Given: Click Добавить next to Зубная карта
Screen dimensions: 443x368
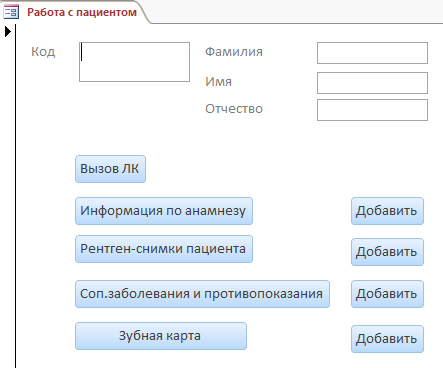Looking at the screenshot, I should (x=387, y=339).
